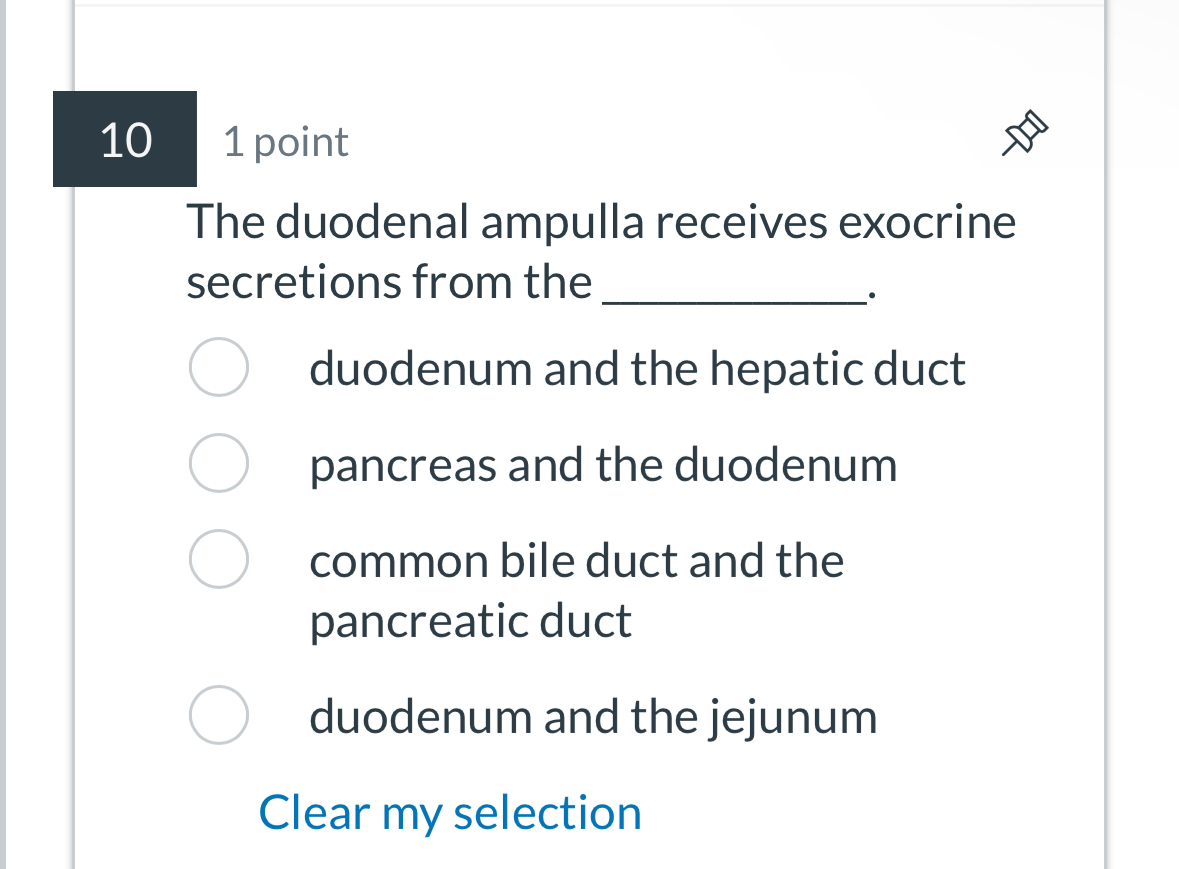Pick "duodenum and the jejunum" option

(218, 715)
